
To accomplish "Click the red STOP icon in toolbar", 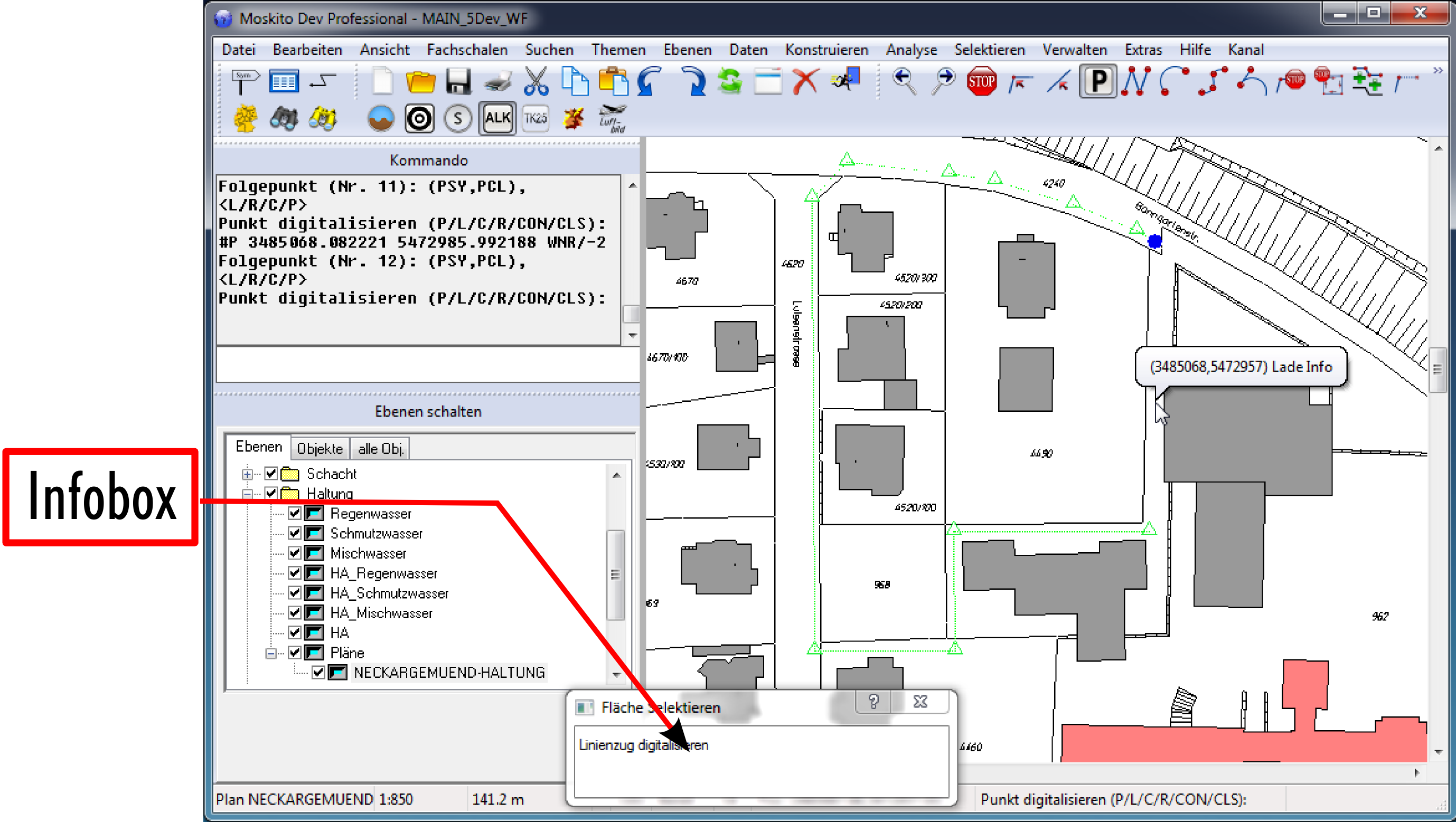I will (x=981, y=82).
